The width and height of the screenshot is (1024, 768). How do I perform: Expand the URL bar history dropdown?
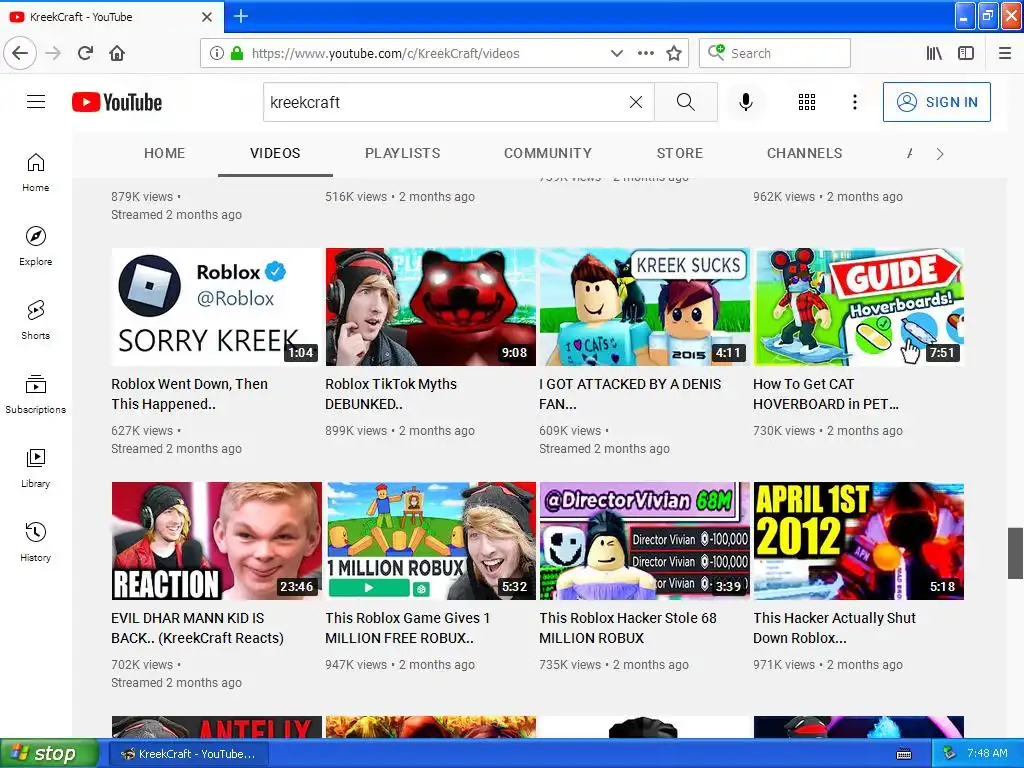pos(616,53)
